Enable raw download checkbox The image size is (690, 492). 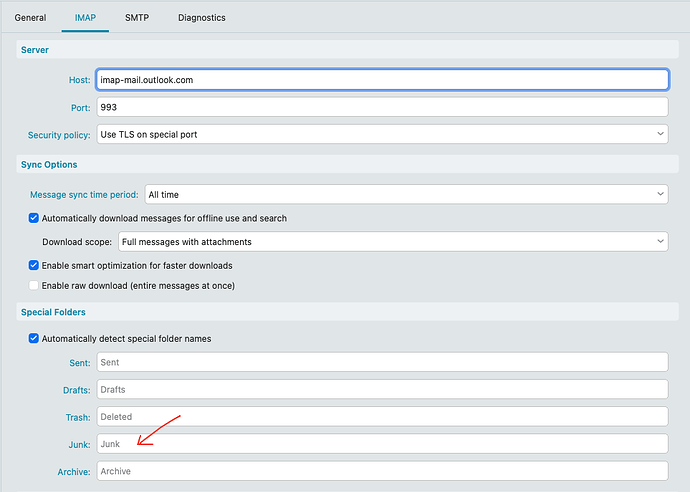[x=34, y=285]
